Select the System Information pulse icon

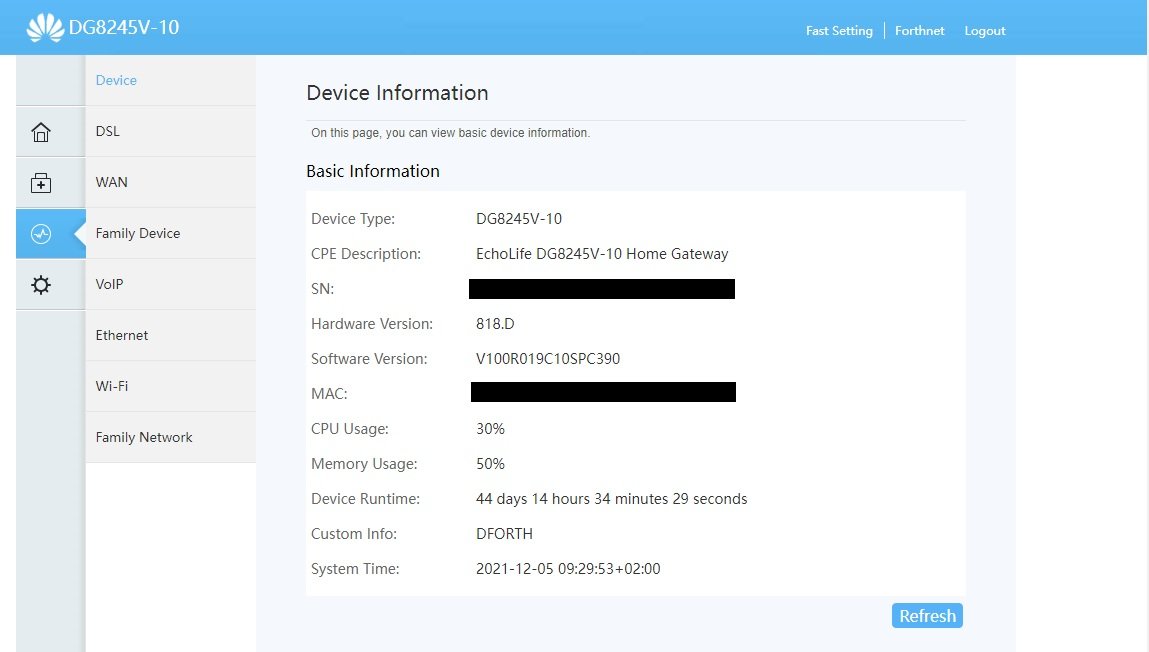click(x=41, y=234)
